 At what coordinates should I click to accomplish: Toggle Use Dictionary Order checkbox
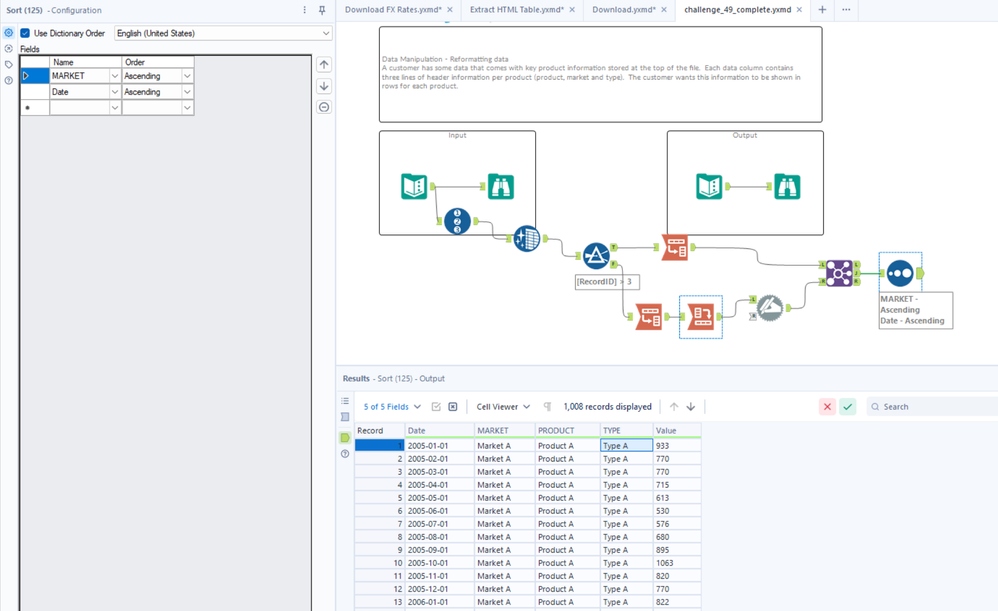tap(26, 33)
